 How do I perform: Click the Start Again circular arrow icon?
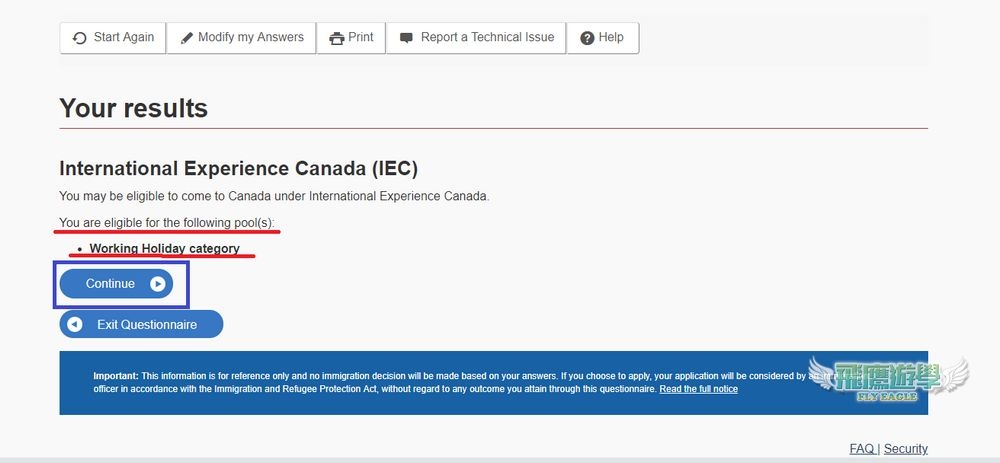click(x=80, y=38)
